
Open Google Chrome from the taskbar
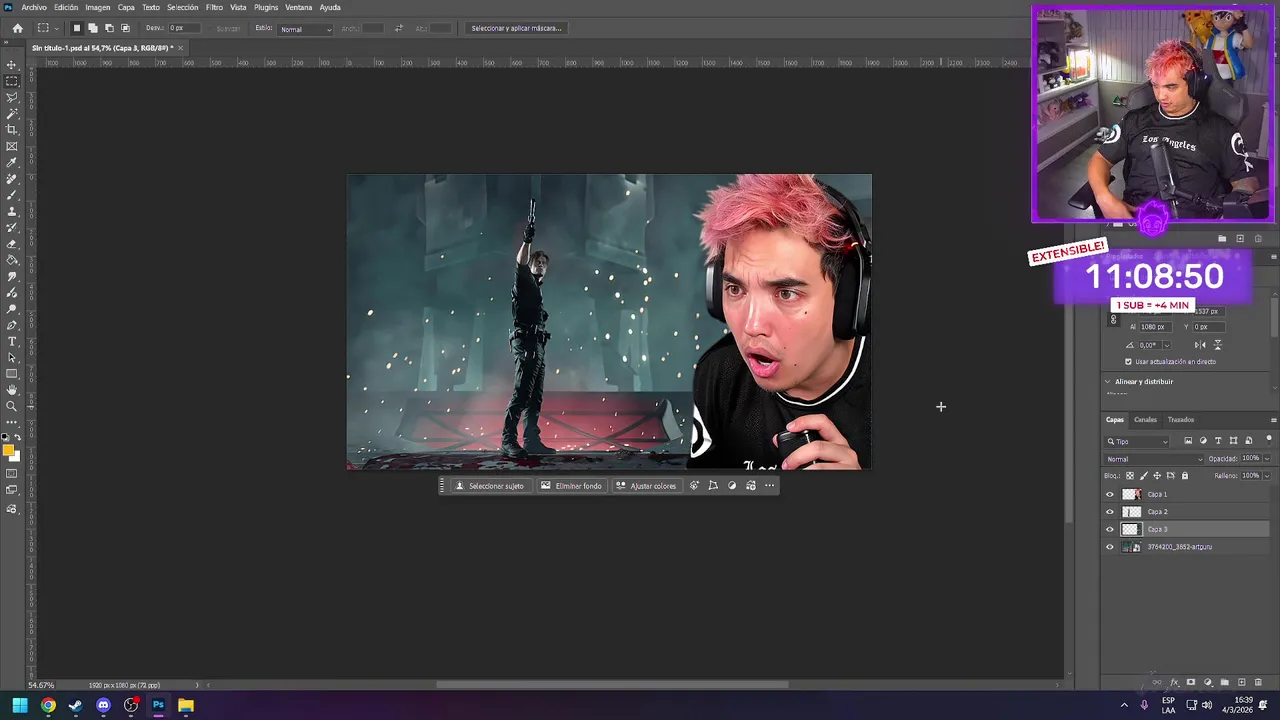pyautogui.click(x=48, y=706)
